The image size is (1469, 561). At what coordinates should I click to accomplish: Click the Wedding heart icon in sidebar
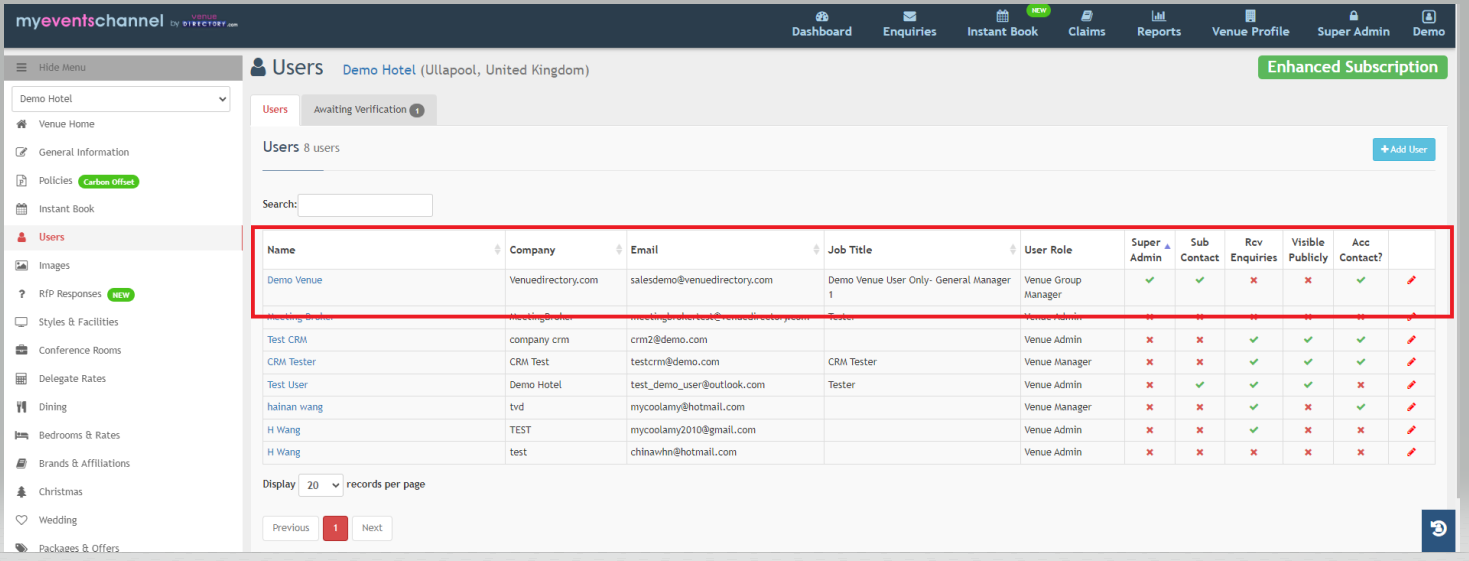tap(21, 520)
